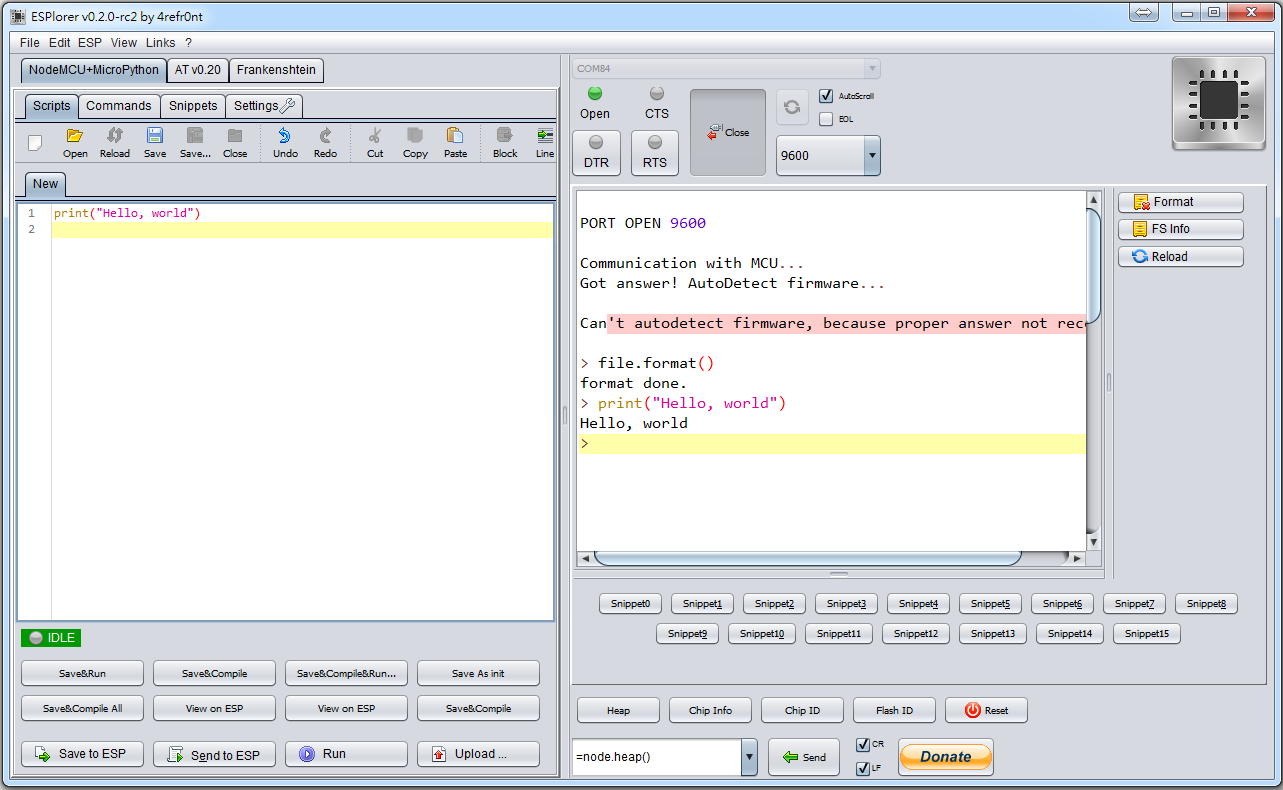Select the New file tab in the editor
1283x790 pixels.
[x=46, y=184]
